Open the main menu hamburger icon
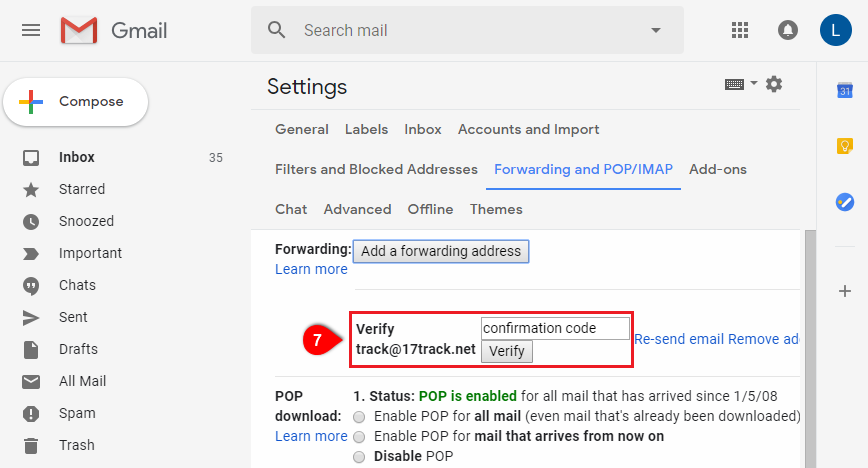Screen dimensions: 868x468 31,30
